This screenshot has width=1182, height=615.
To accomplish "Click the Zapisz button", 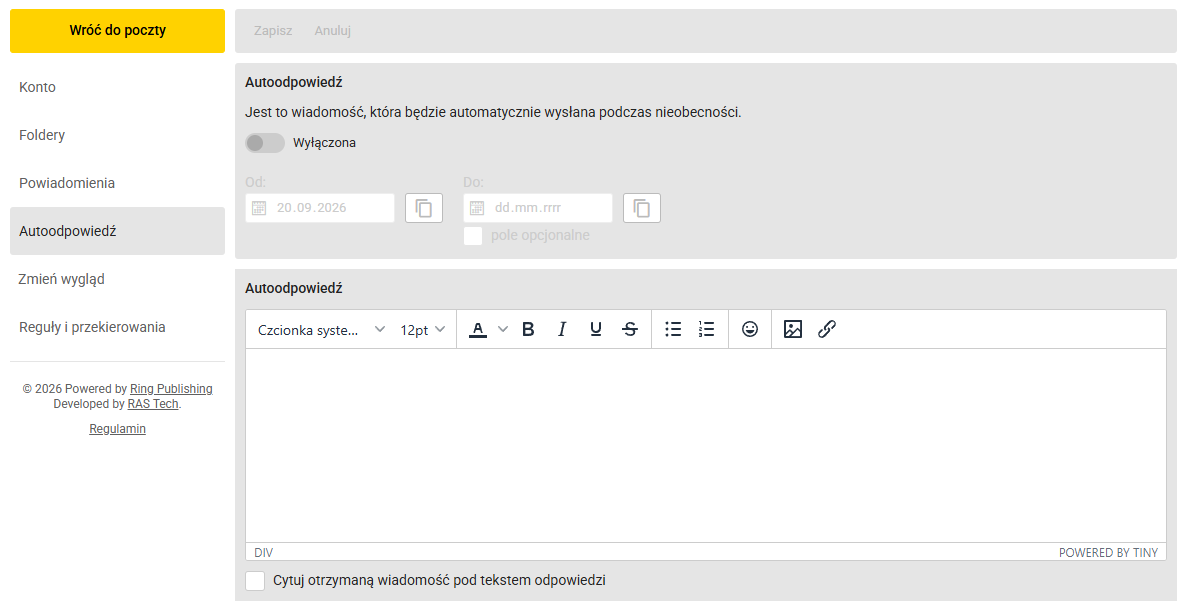I will tap(273, 31).
